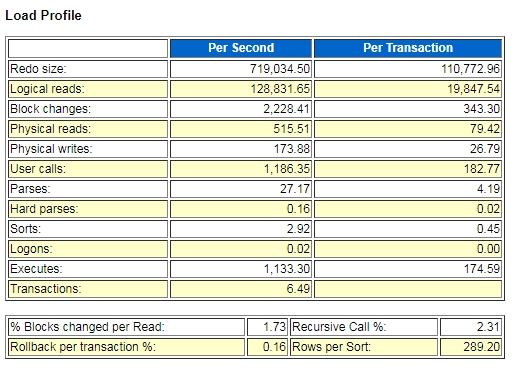The height and width of the screenshot is (368, 519).
Task: Select the Load Profile heading text
Action: (x=43, y=16)
